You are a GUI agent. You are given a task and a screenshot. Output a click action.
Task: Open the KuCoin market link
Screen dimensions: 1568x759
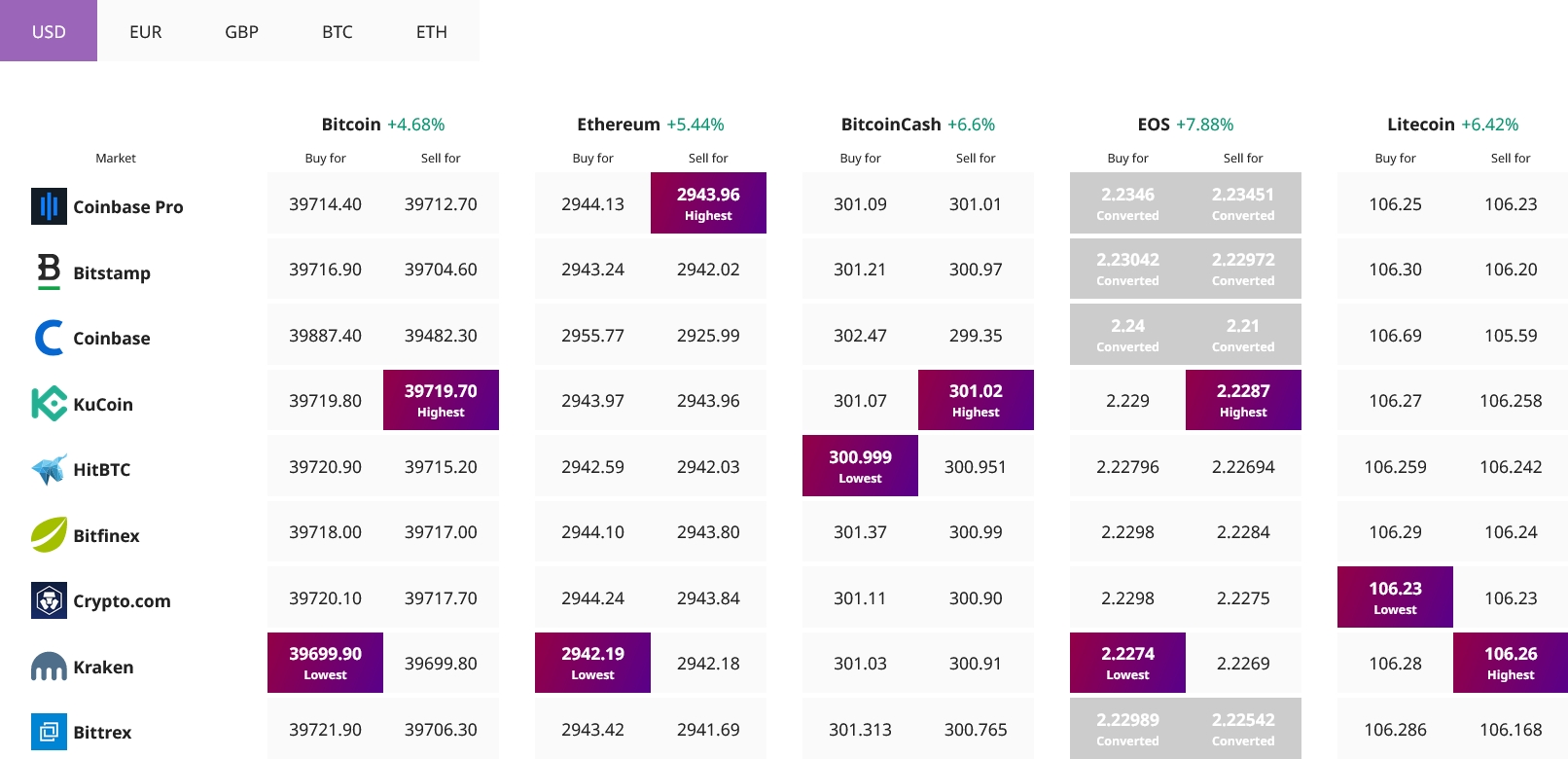[103, 404]
